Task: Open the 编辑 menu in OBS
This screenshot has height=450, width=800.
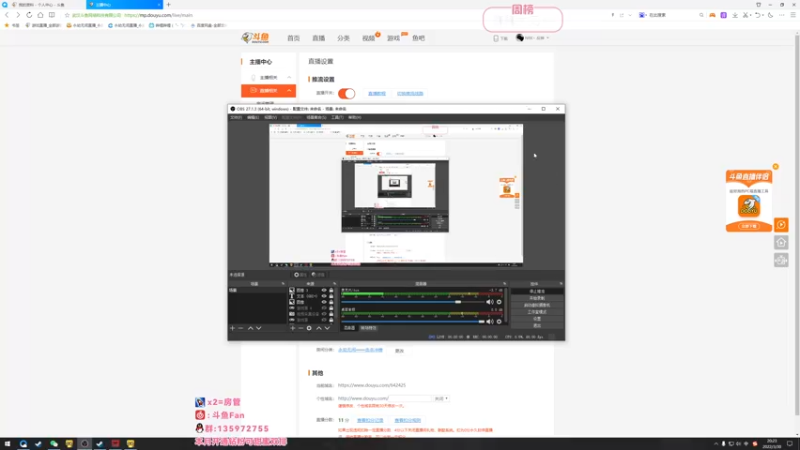Action: [x=253, y=117]
